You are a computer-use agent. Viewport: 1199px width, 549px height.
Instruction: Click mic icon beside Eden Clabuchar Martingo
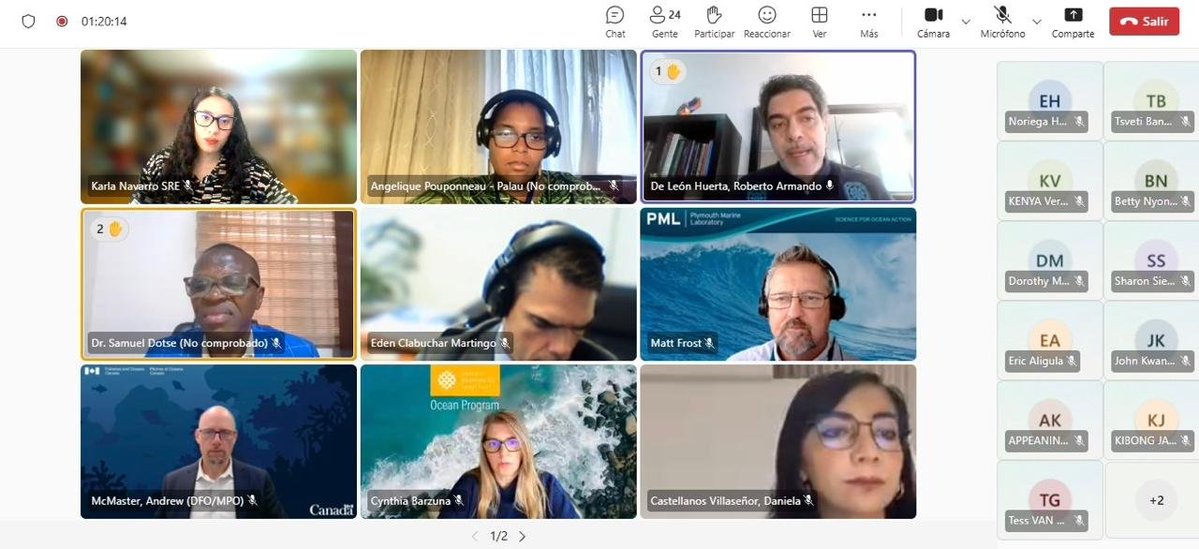pos(505,343)
